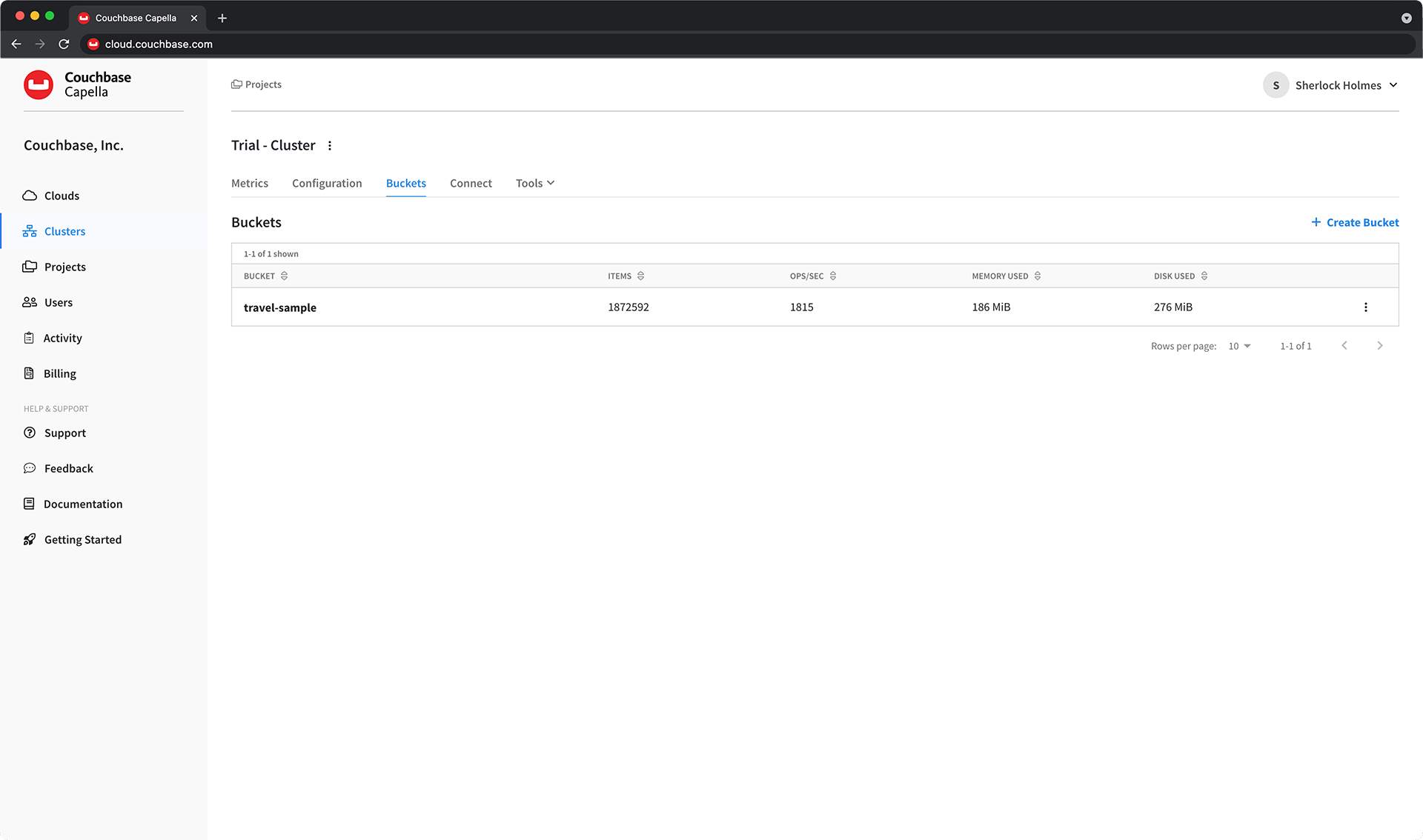Open Support via the question-mark icon
The height and width of the screenshot is (840, 1423).
[x=30, y=433]
